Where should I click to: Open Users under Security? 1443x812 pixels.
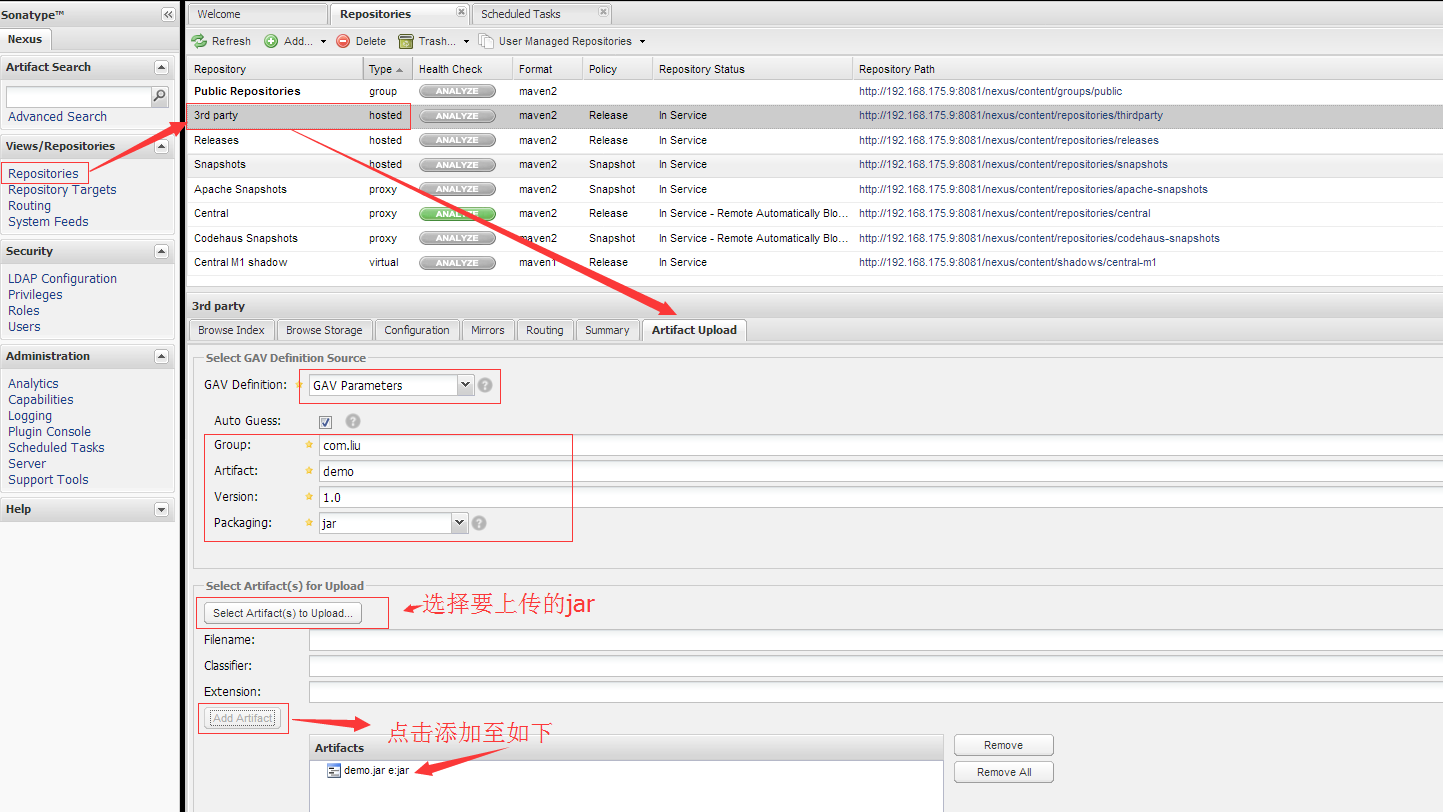24,327
